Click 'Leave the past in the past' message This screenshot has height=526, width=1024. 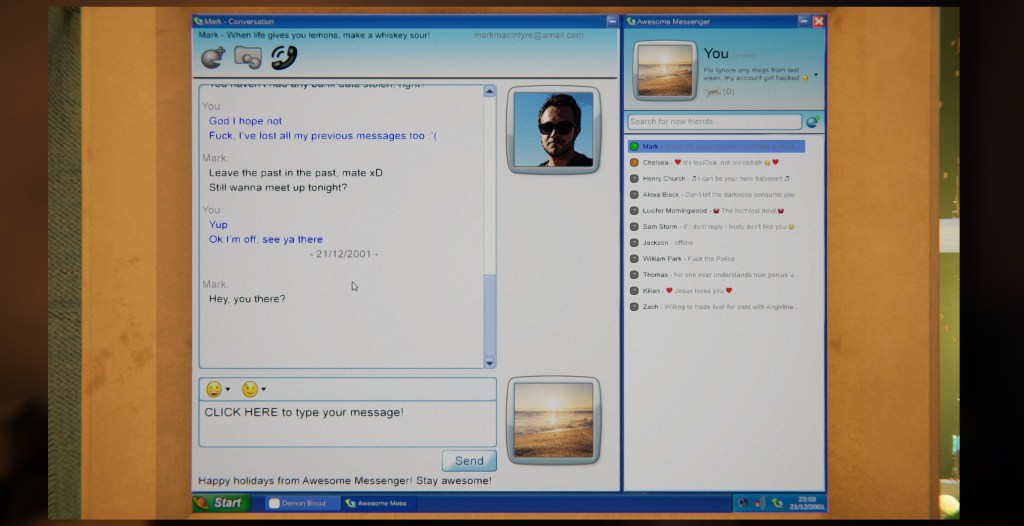296,173
